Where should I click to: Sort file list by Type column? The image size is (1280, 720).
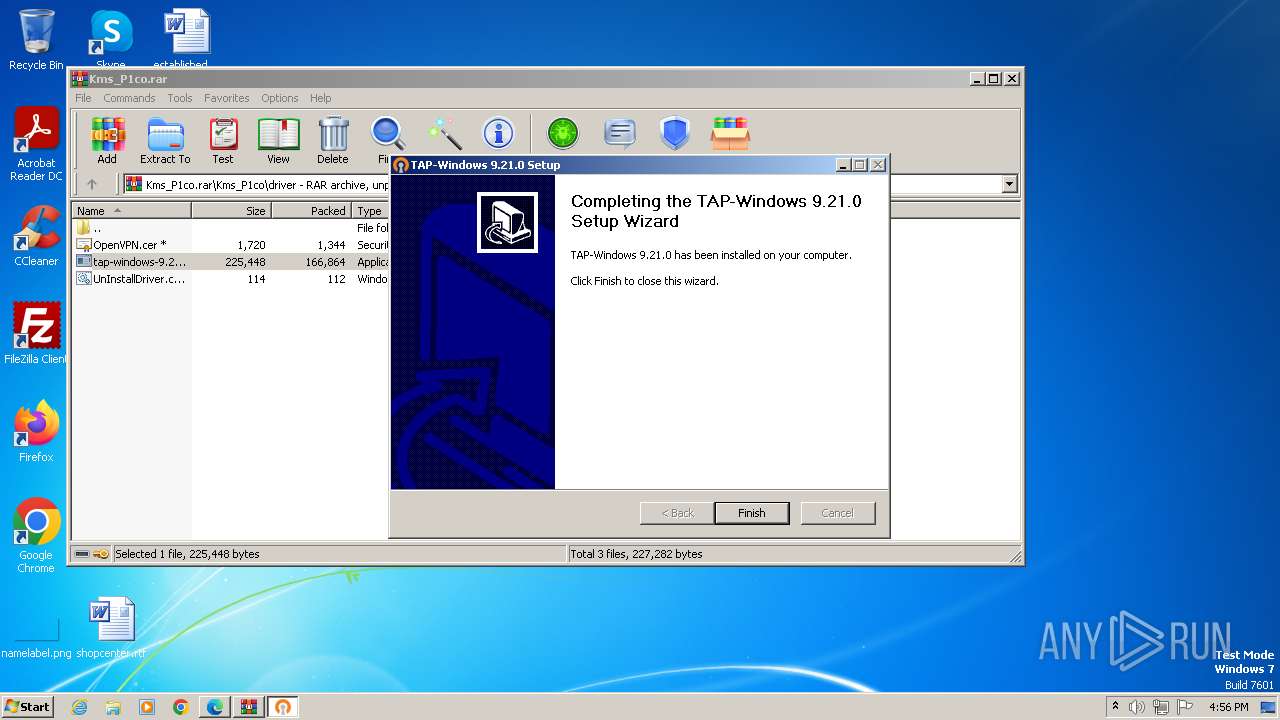[x=371, y=211]
